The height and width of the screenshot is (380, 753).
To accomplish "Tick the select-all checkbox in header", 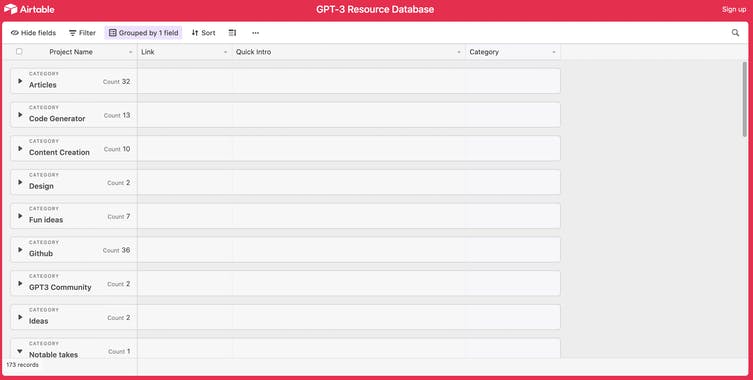I will [x=19, y=51].
